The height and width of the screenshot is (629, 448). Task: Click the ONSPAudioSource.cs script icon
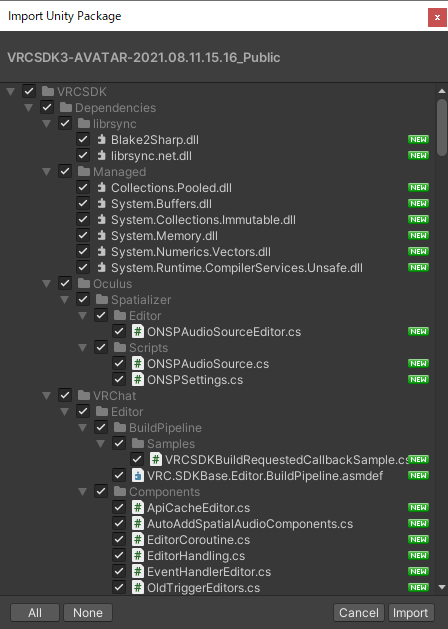[x=138, y=364]
